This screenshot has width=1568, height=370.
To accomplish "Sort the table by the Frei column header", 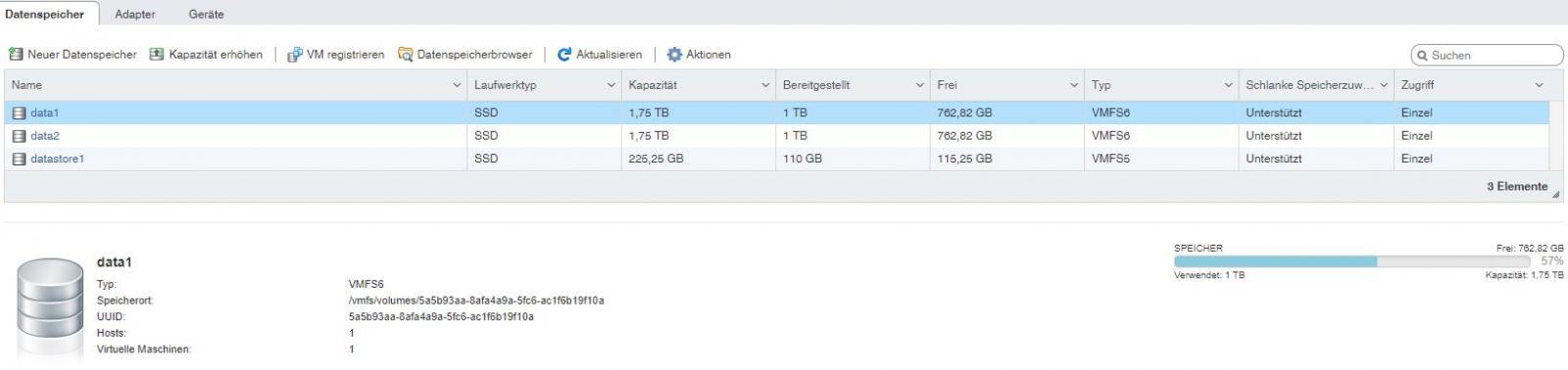I will pos(1006,85).
